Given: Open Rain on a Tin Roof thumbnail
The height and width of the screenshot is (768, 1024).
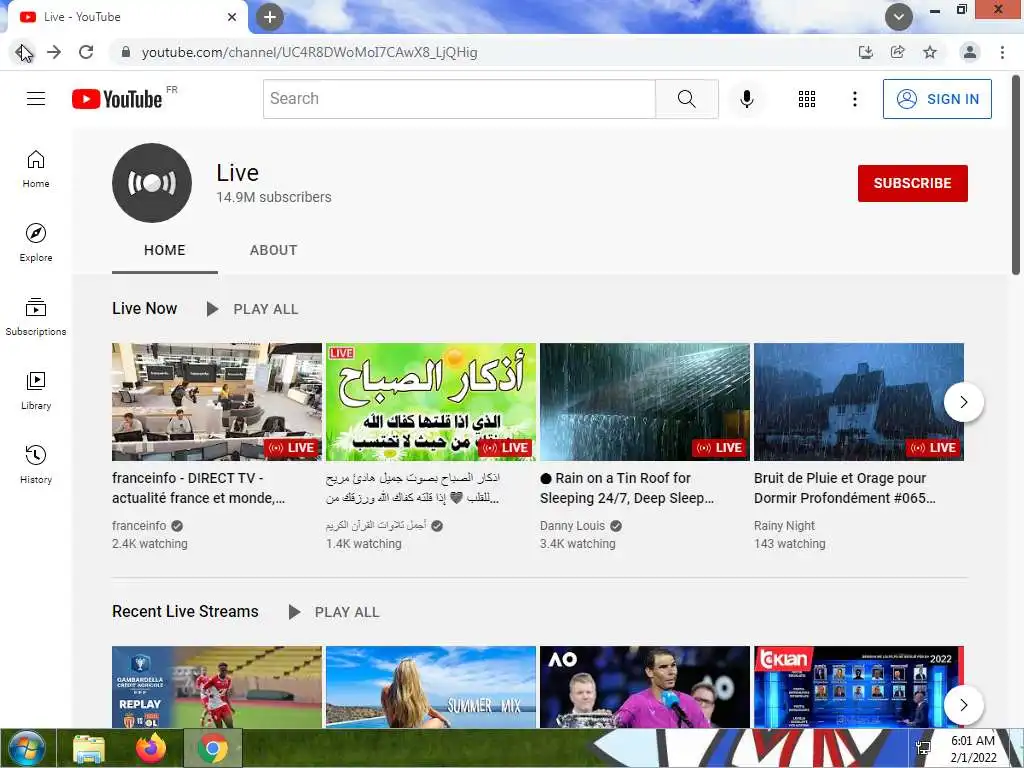Looking at the screenshot, I should click(645, 402).
